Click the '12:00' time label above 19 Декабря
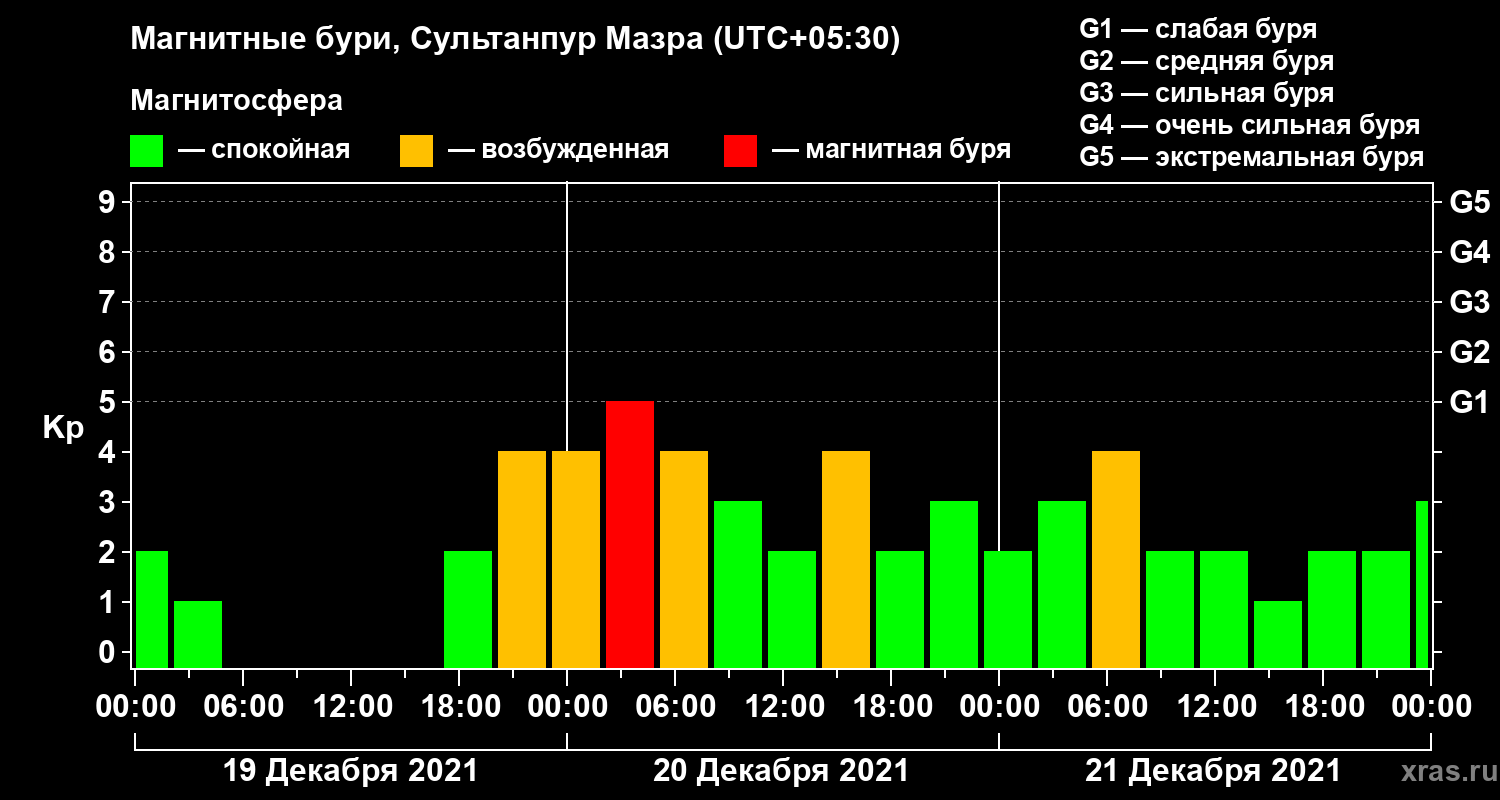 (x=351, y=707)
